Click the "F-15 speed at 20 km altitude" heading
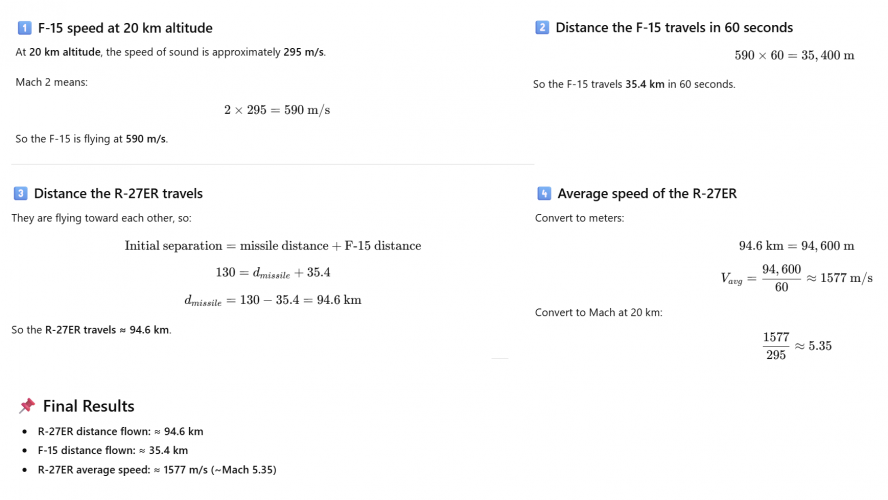The width and height of the screenshot is (888, 500). tap(123, 28)
